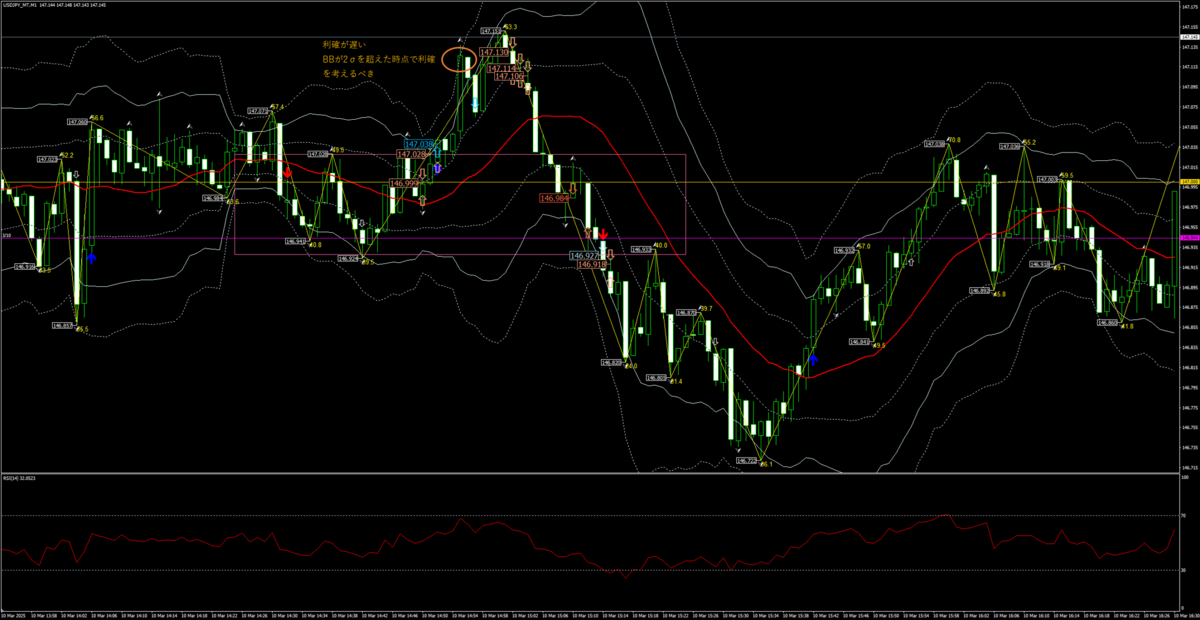The width and height of the screenshot is (1200, 620).
Task: Click the 146.924 swing low label
Action: coord(349,258)
